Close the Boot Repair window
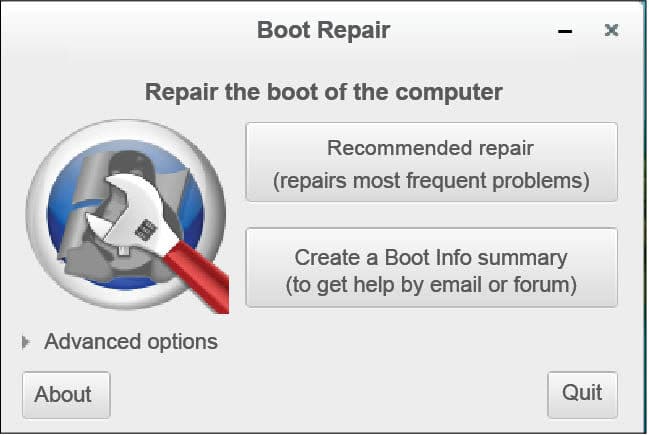The width and height of the screenshot is (649, 435). point(611,31)
